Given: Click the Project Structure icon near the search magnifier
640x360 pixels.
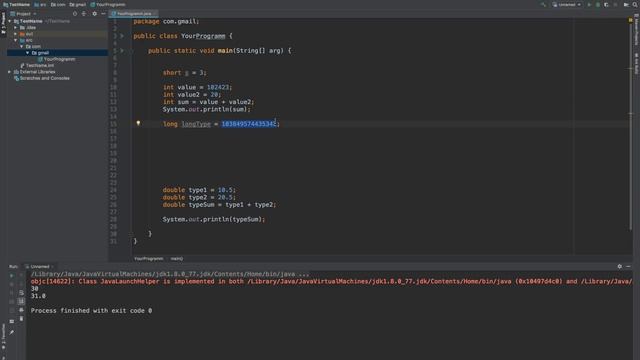Looking at the screenshot, I should click(x=626, y=4).
